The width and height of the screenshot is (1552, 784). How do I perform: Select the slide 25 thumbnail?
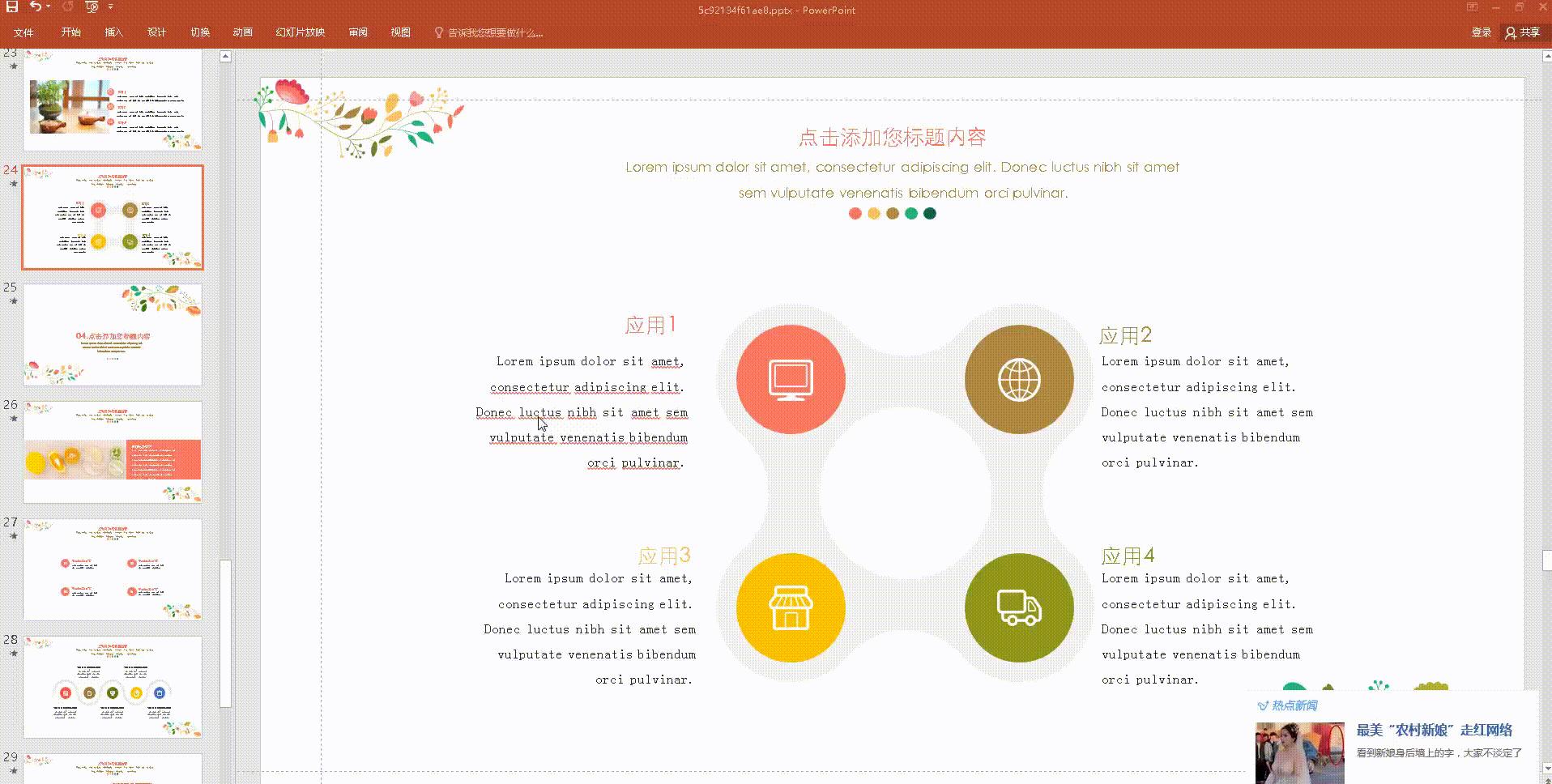(x=113, y=334)
